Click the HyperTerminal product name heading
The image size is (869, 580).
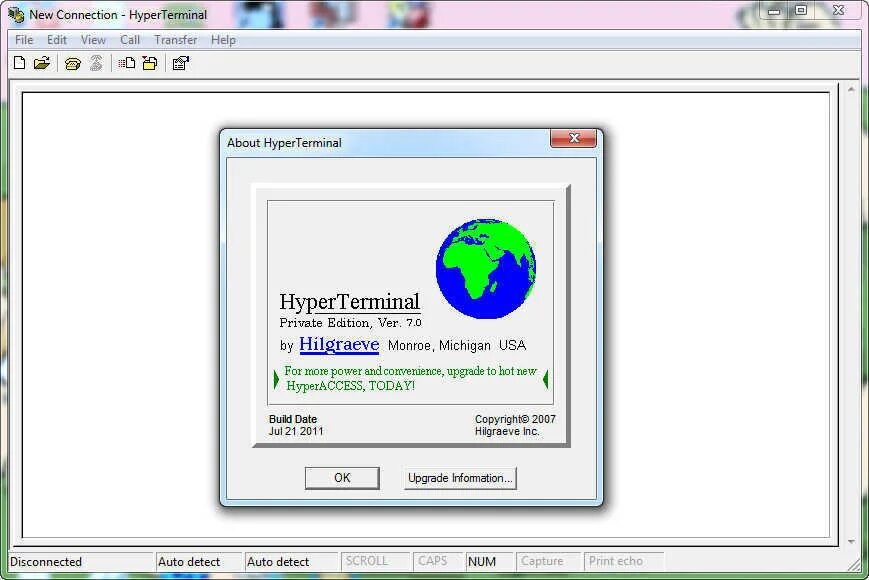pyautogui.click(x=349, y=301)
